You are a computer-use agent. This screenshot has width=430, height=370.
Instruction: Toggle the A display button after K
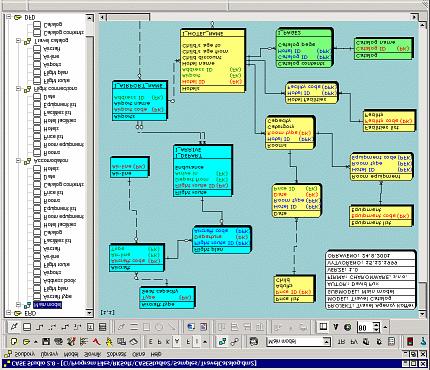coord(177,342)
